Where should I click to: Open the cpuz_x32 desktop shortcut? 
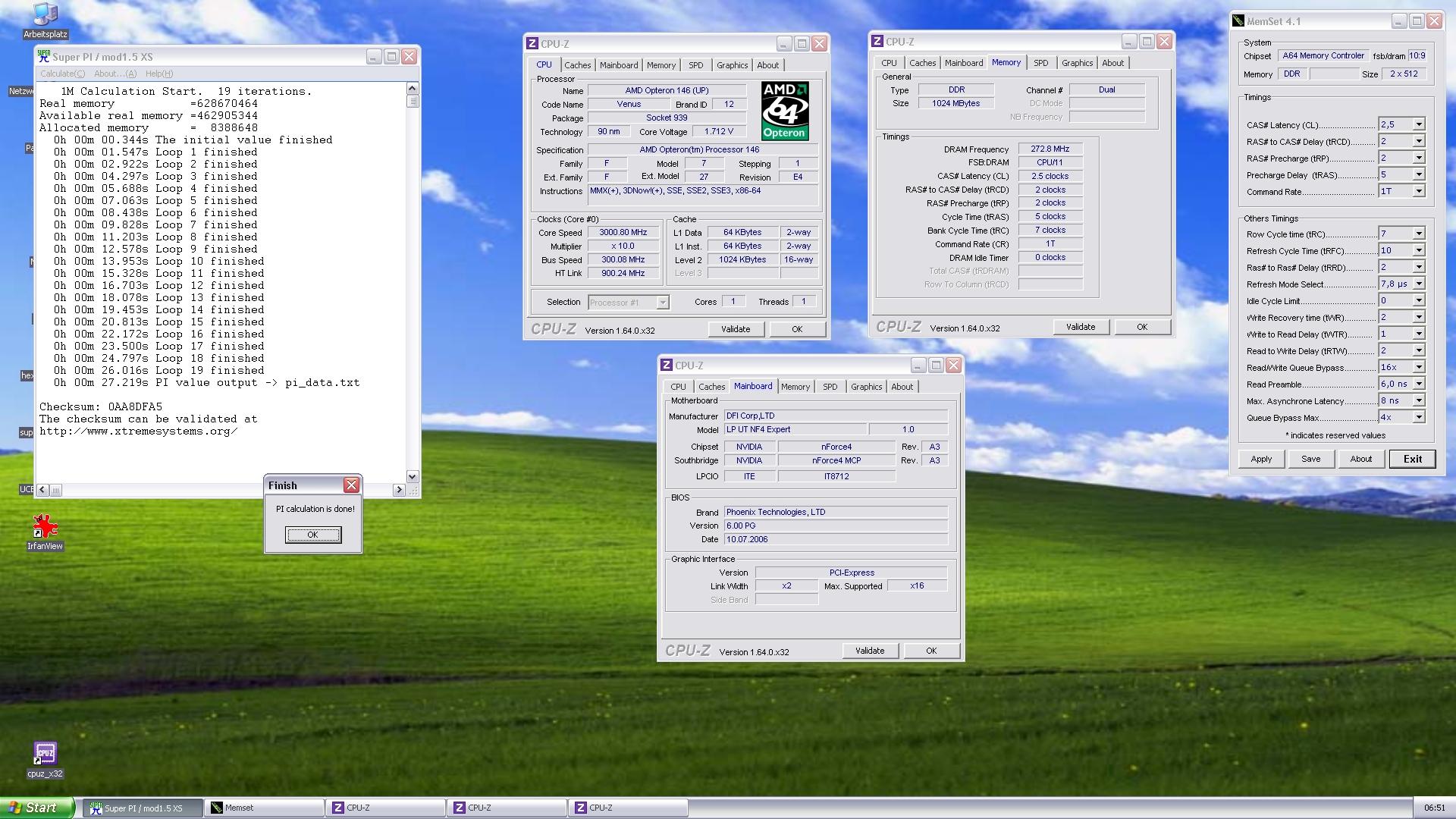(45, 760)
